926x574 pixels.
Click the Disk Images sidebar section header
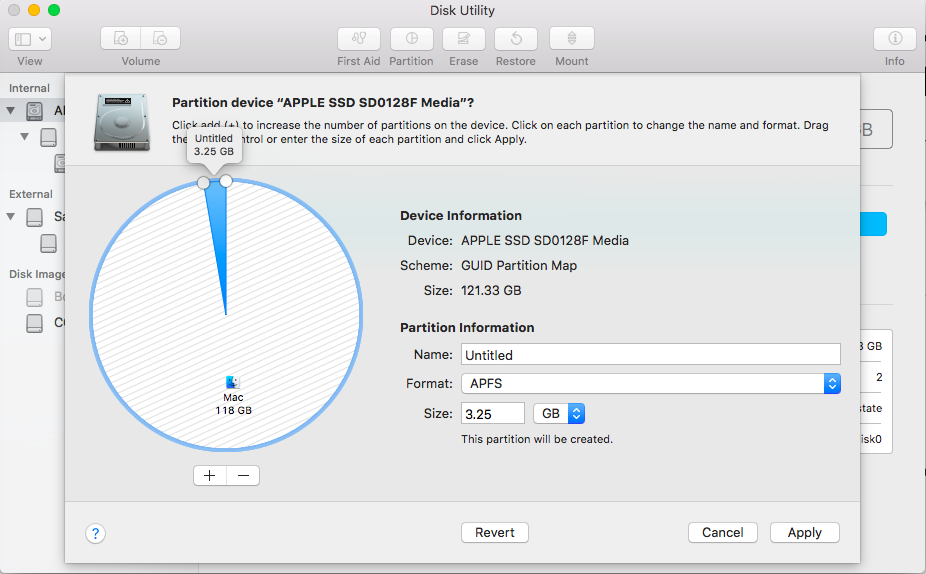pos(37,274)
